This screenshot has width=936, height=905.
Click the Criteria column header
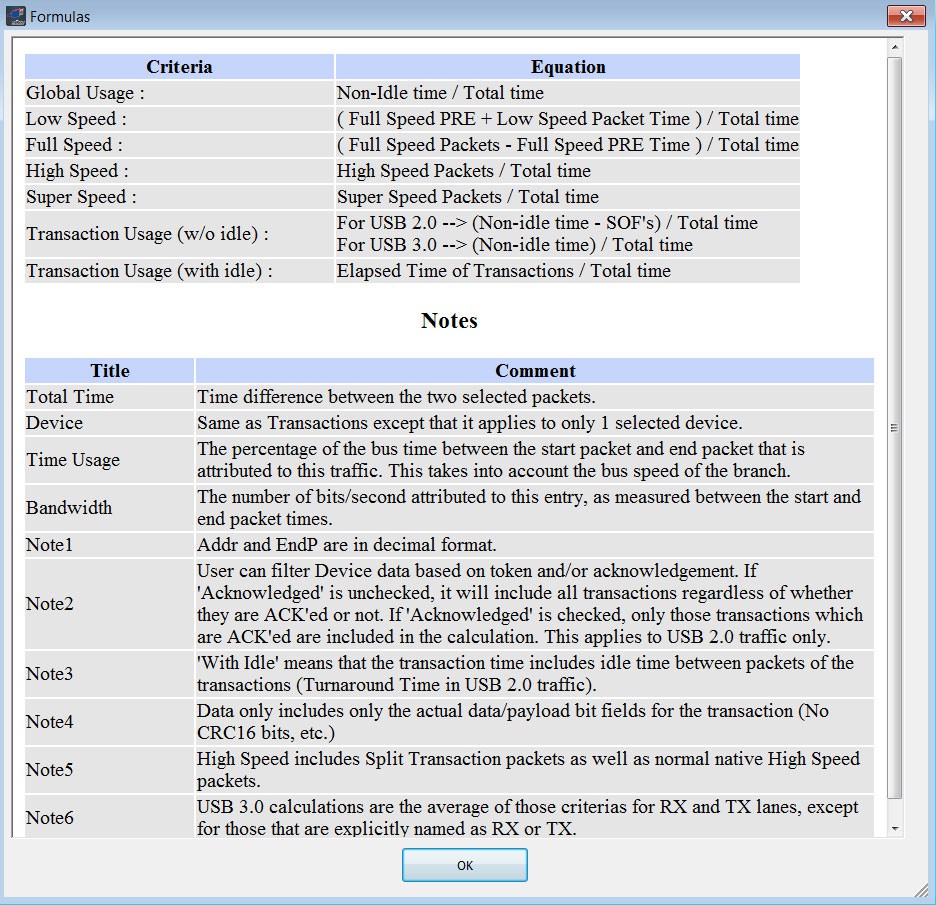[179, 67]
